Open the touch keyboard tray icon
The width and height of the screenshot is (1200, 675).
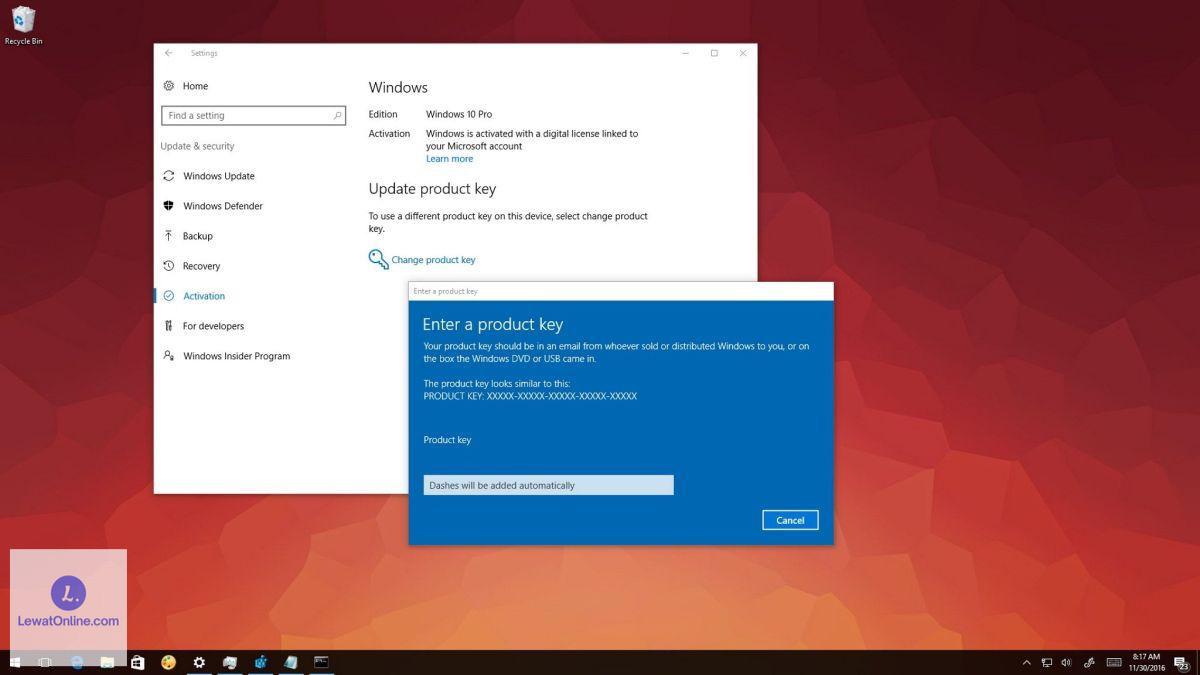(1113, 663)
